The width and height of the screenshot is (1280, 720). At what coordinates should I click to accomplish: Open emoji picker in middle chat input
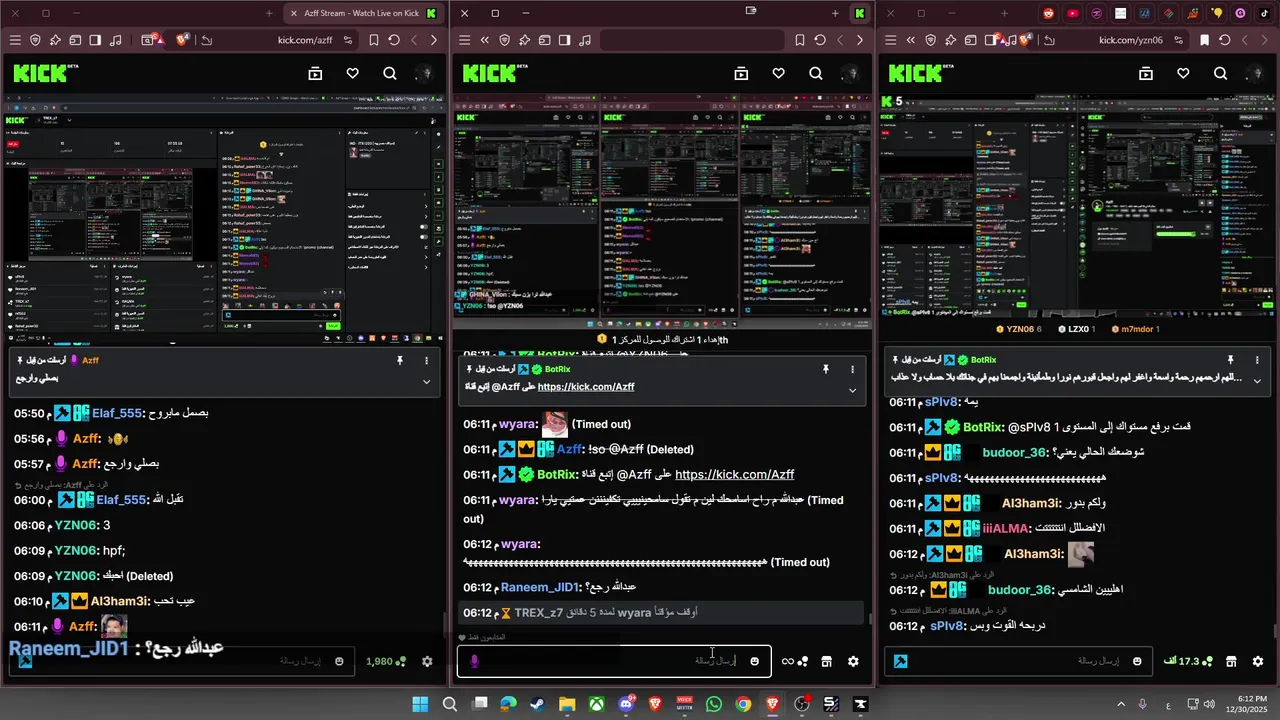(x=754, y=661)
